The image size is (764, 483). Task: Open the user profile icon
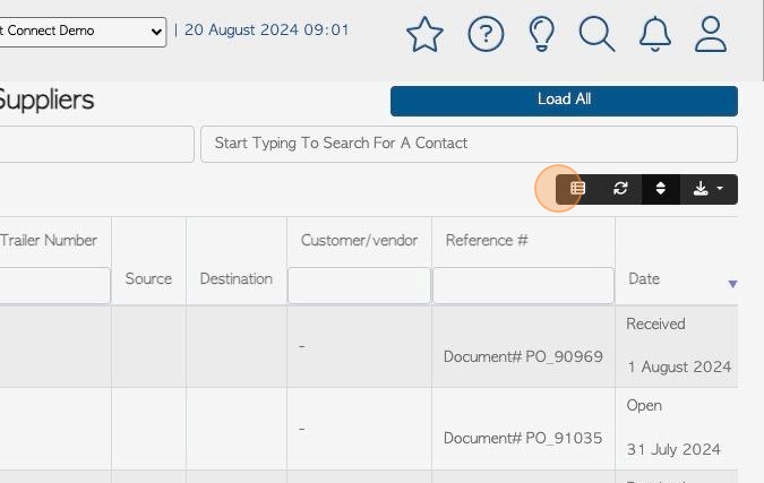tap(711, 34)
